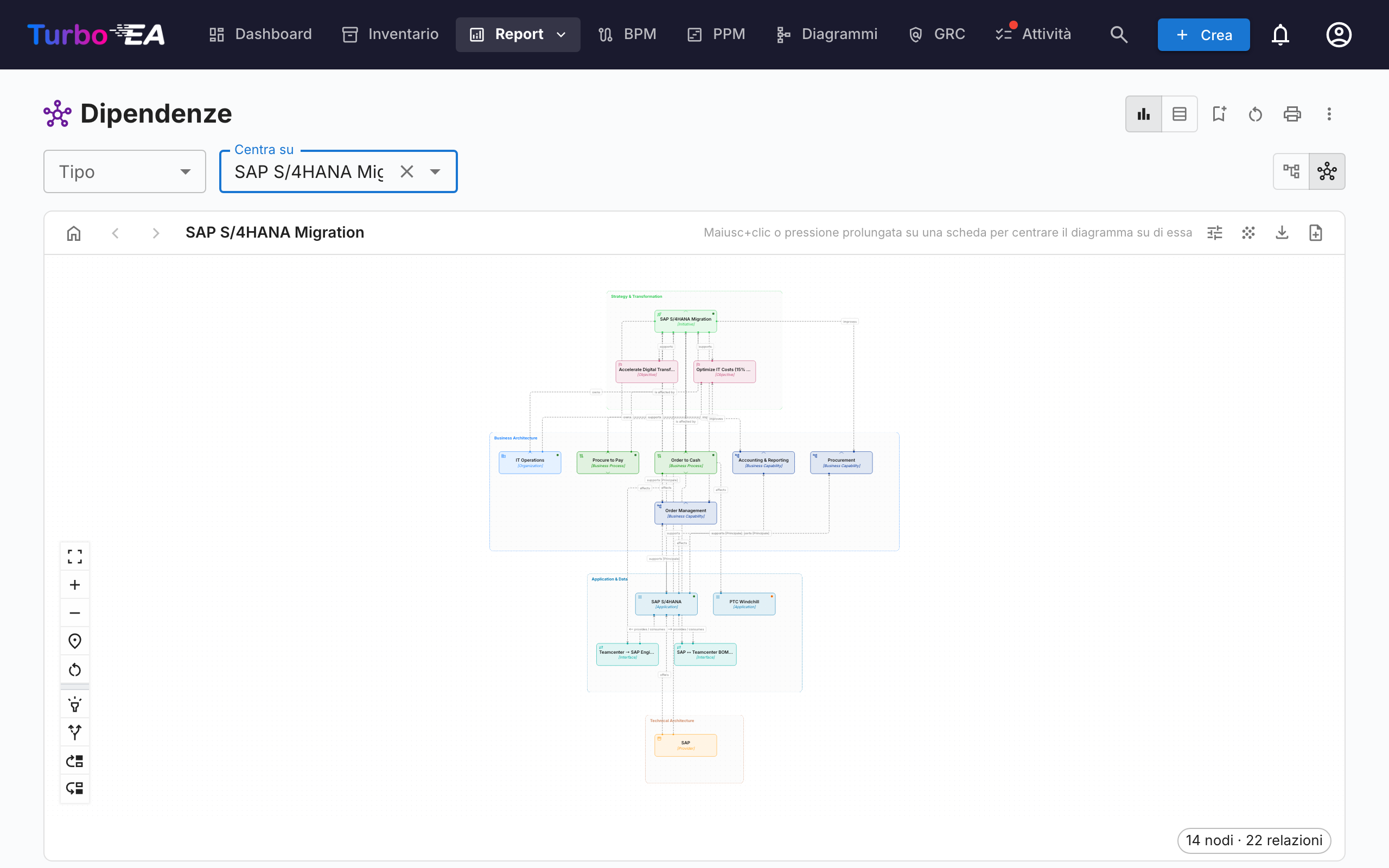Click the PTC Windchill application node
The image size is (1389, 868).
point(744,604)
